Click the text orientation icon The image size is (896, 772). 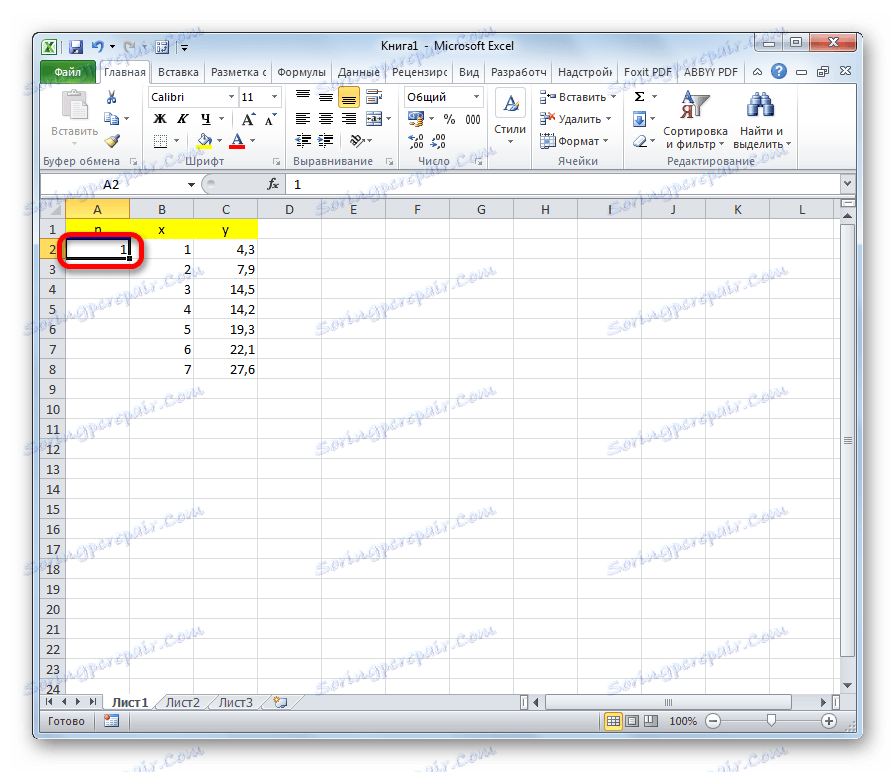tap(358, 141)
